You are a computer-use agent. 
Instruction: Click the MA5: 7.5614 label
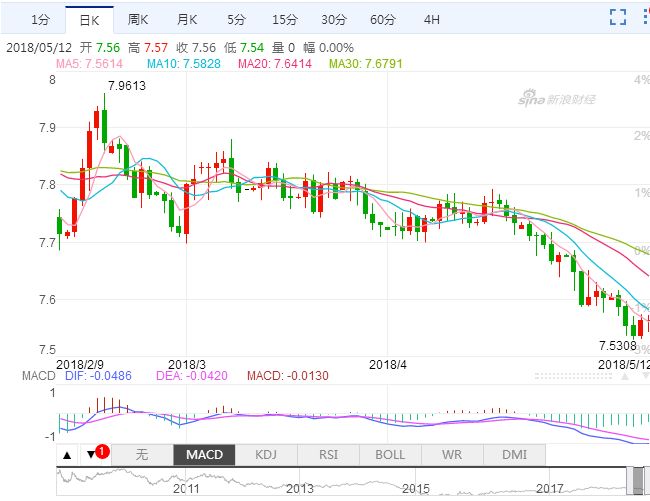[x=89, y=64]
